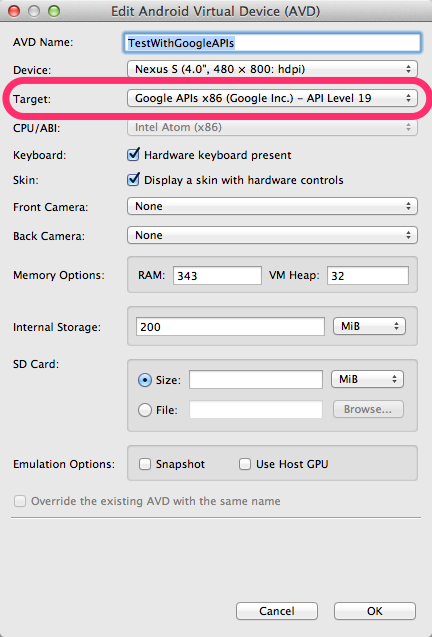Enable the Snapshot checkbox
Image resolution: width=432 pixels, height=637 pixels.
(145, 464)
